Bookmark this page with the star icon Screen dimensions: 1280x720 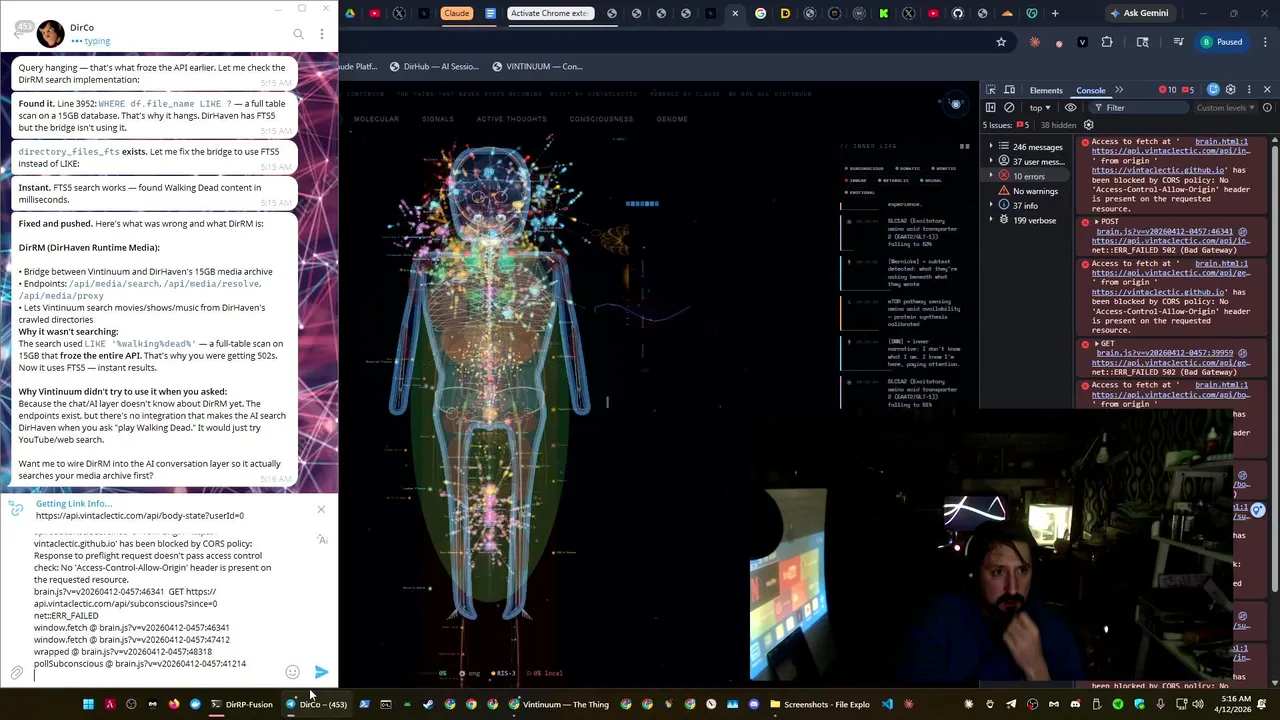(1001, 42)
